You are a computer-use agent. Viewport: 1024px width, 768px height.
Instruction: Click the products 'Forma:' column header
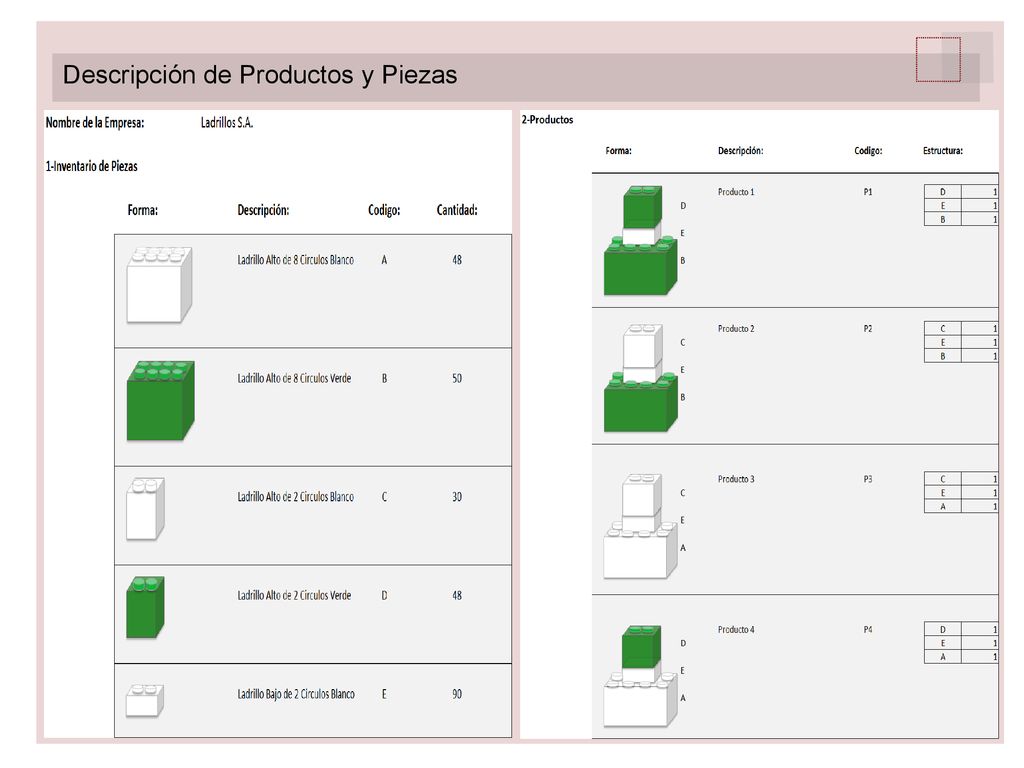[x=618, y=151]
